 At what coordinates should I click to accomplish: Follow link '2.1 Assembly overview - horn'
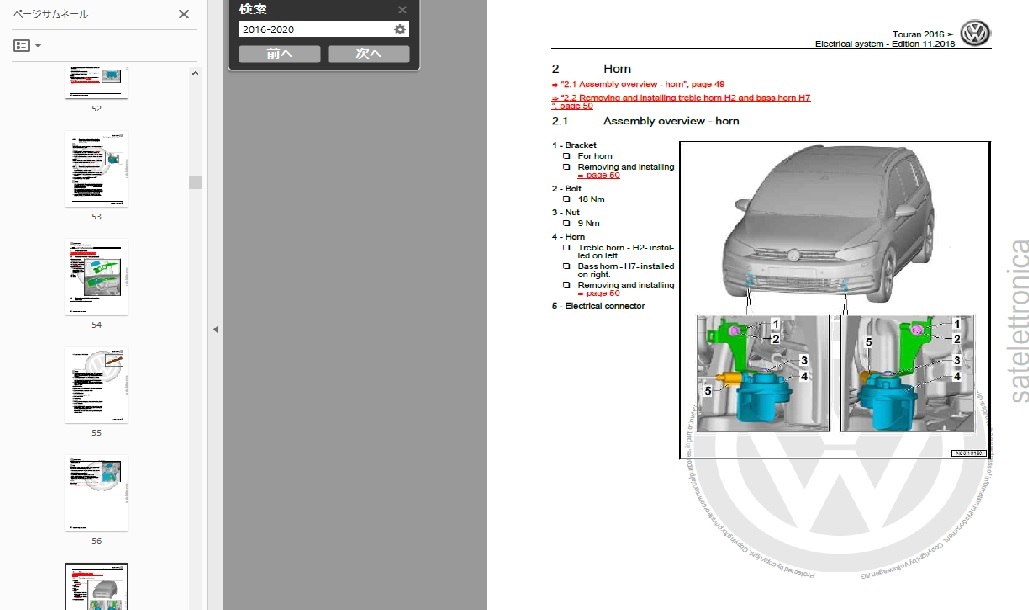point(638,84)
